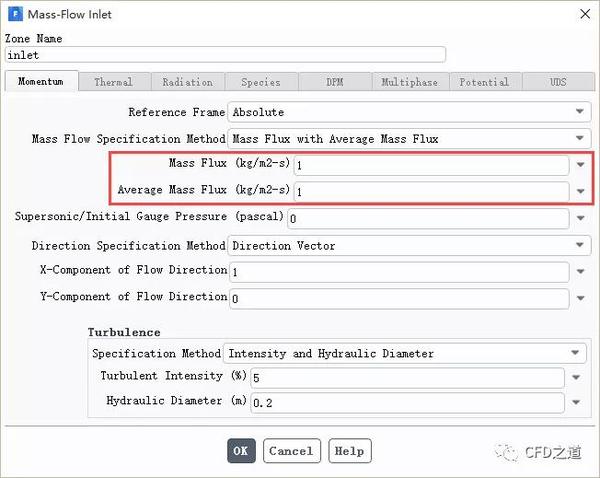This screenshot has height=478, width=600.
Task: Select the Multiphase tab
Action: [x=411, y=82]
